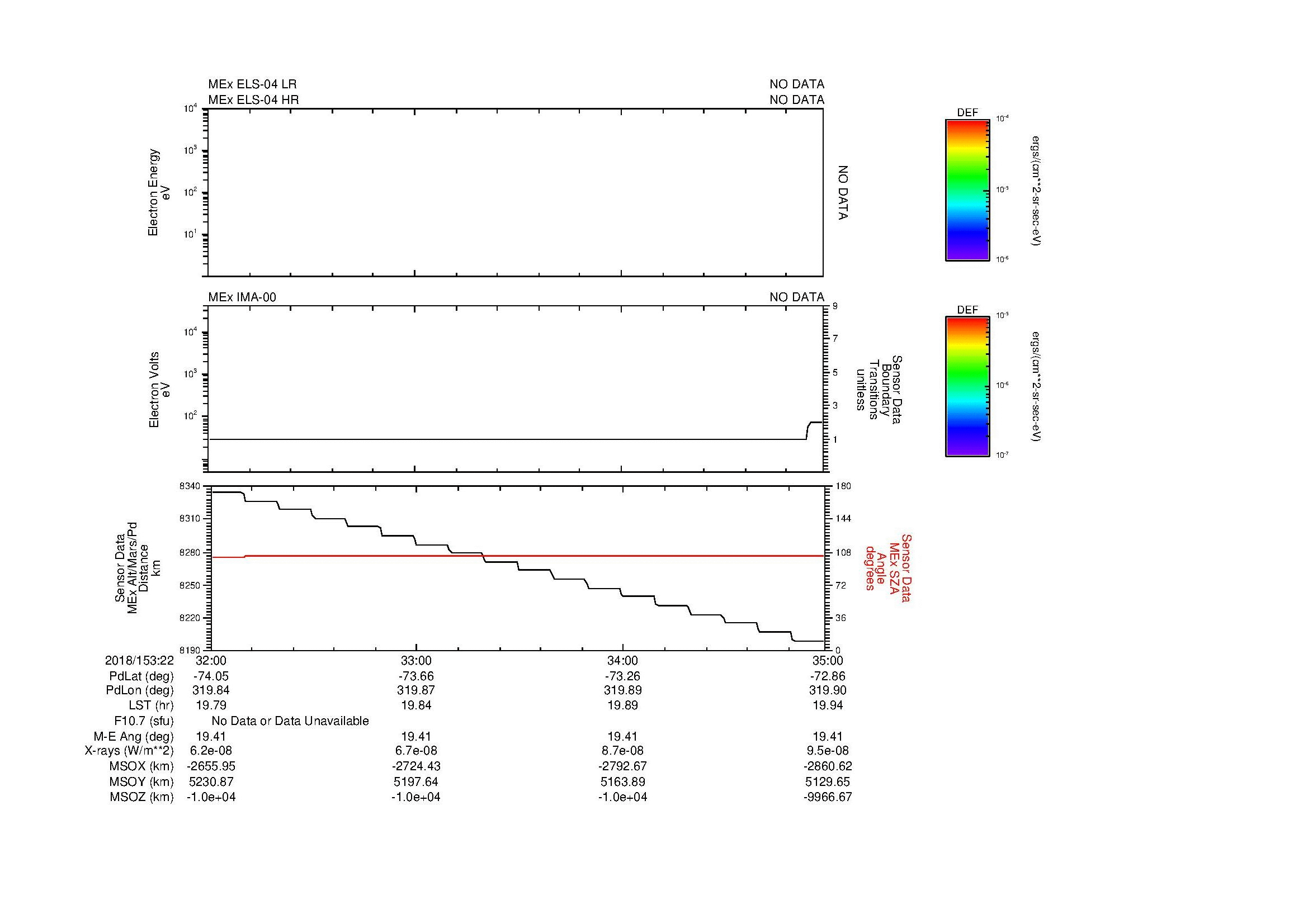Click the red SZA angle line
Screen dimensions: 1308x924
[x=516, y=556]
